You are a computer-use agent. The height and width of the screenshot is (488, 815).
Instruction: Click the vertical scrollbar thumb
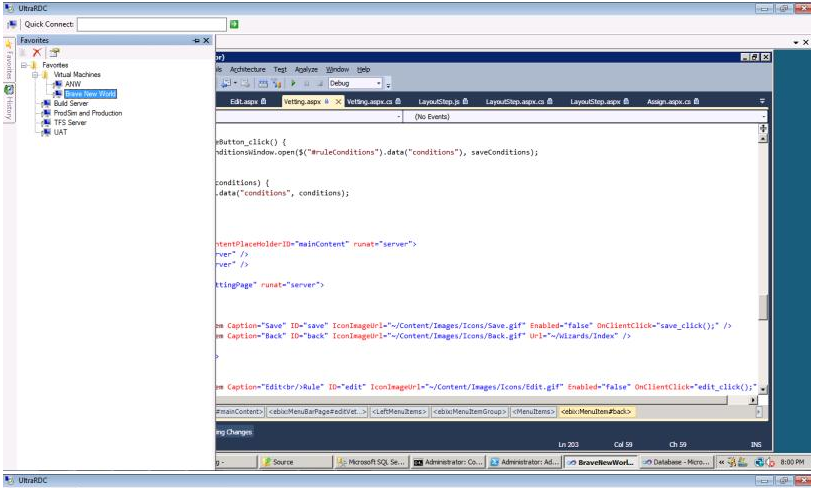coord(763,307)
